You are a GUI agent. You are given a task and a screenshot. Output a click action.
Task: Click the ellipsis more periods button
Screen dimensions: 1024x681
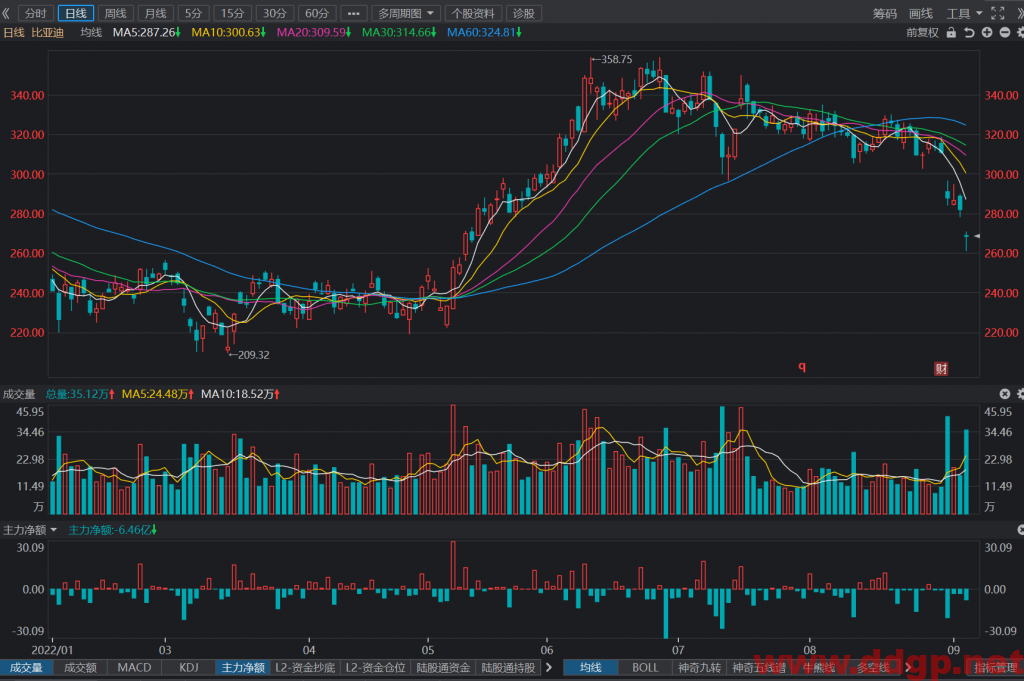[353, 13]
